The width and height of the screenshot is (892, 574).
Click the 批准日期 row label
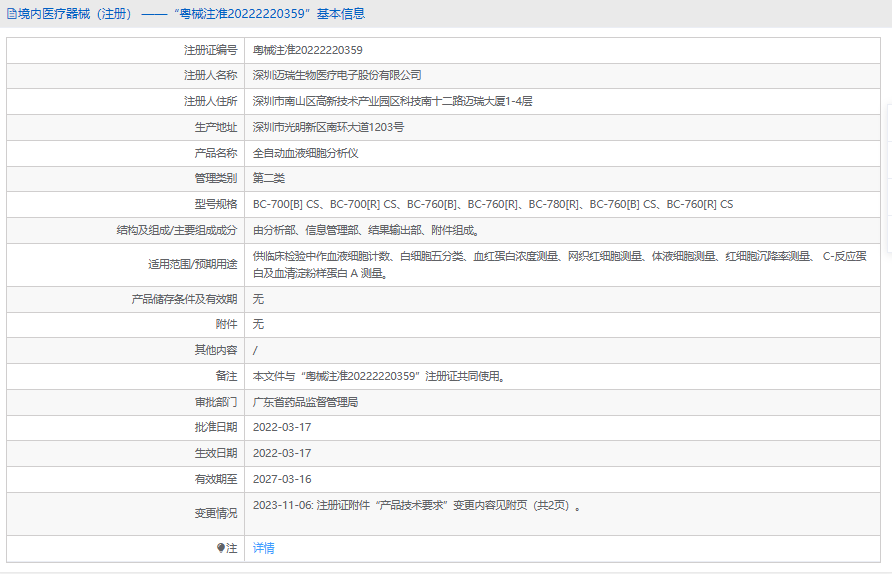click(216, 427)
